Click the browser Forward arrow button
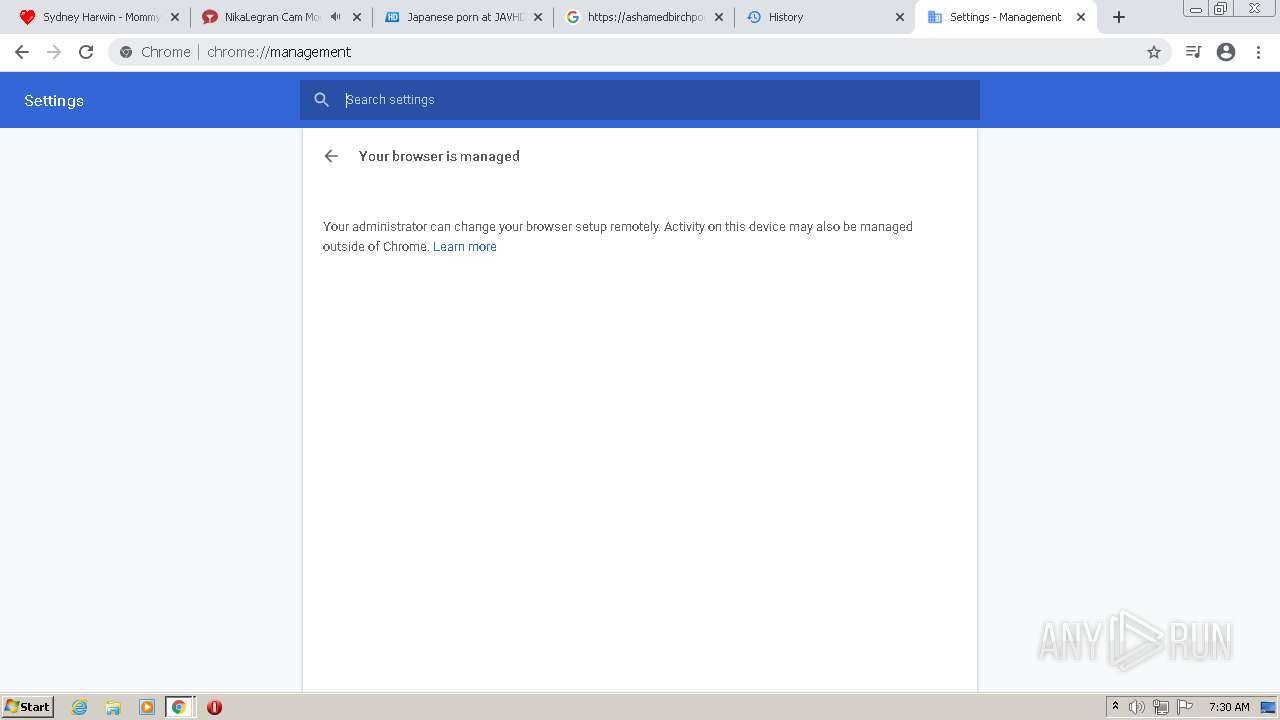The image size is (1280, 720). 54,52
